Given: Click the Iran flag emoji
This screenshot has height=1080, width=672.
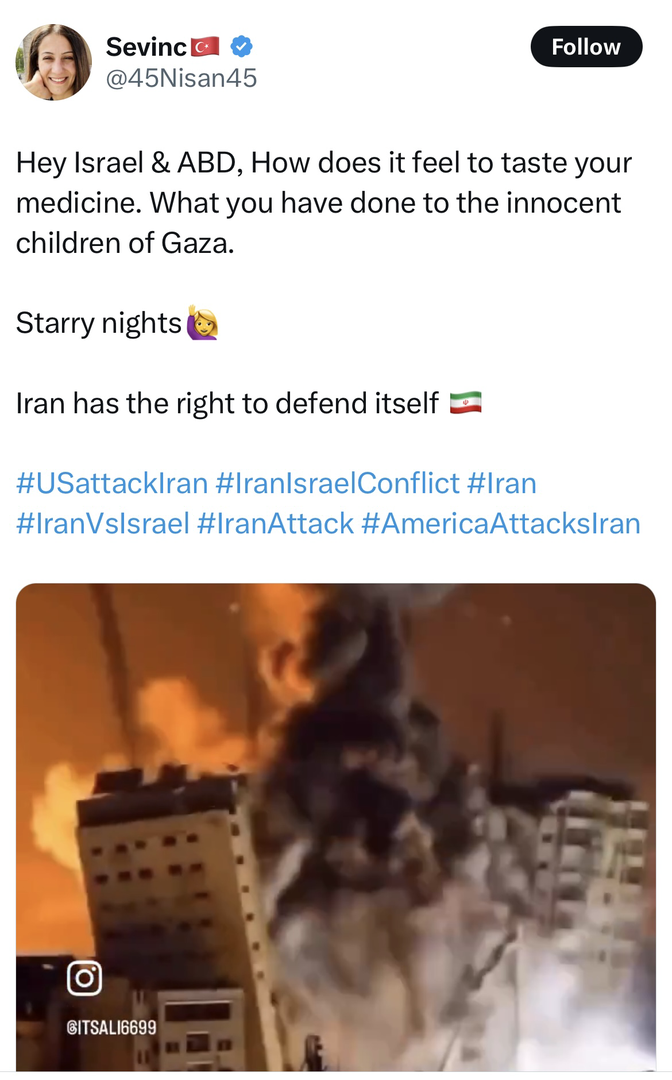Looking at the screenshot, I should pyautogui.click(x=465, y=403).
